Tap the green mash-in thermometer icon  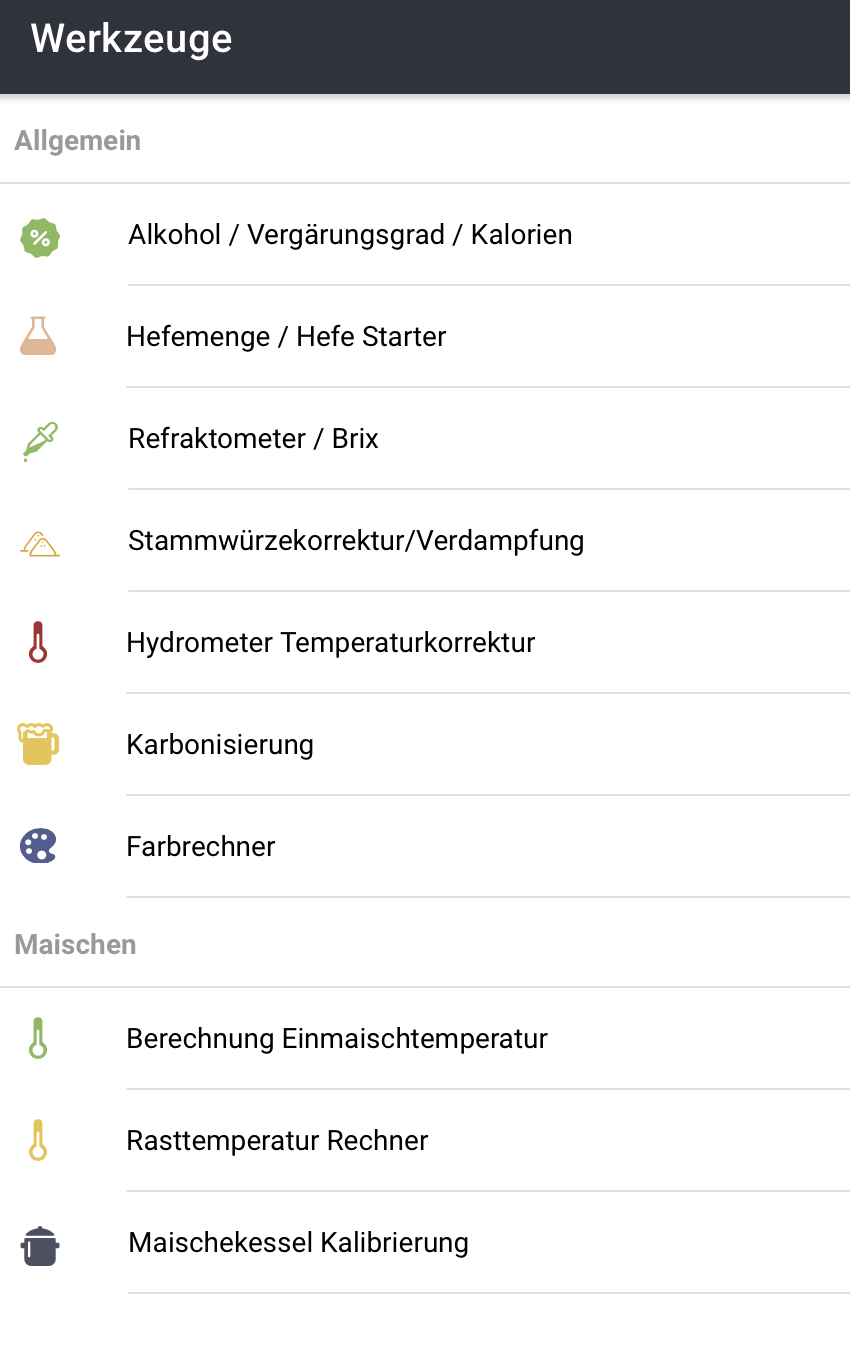(38, 1038)
